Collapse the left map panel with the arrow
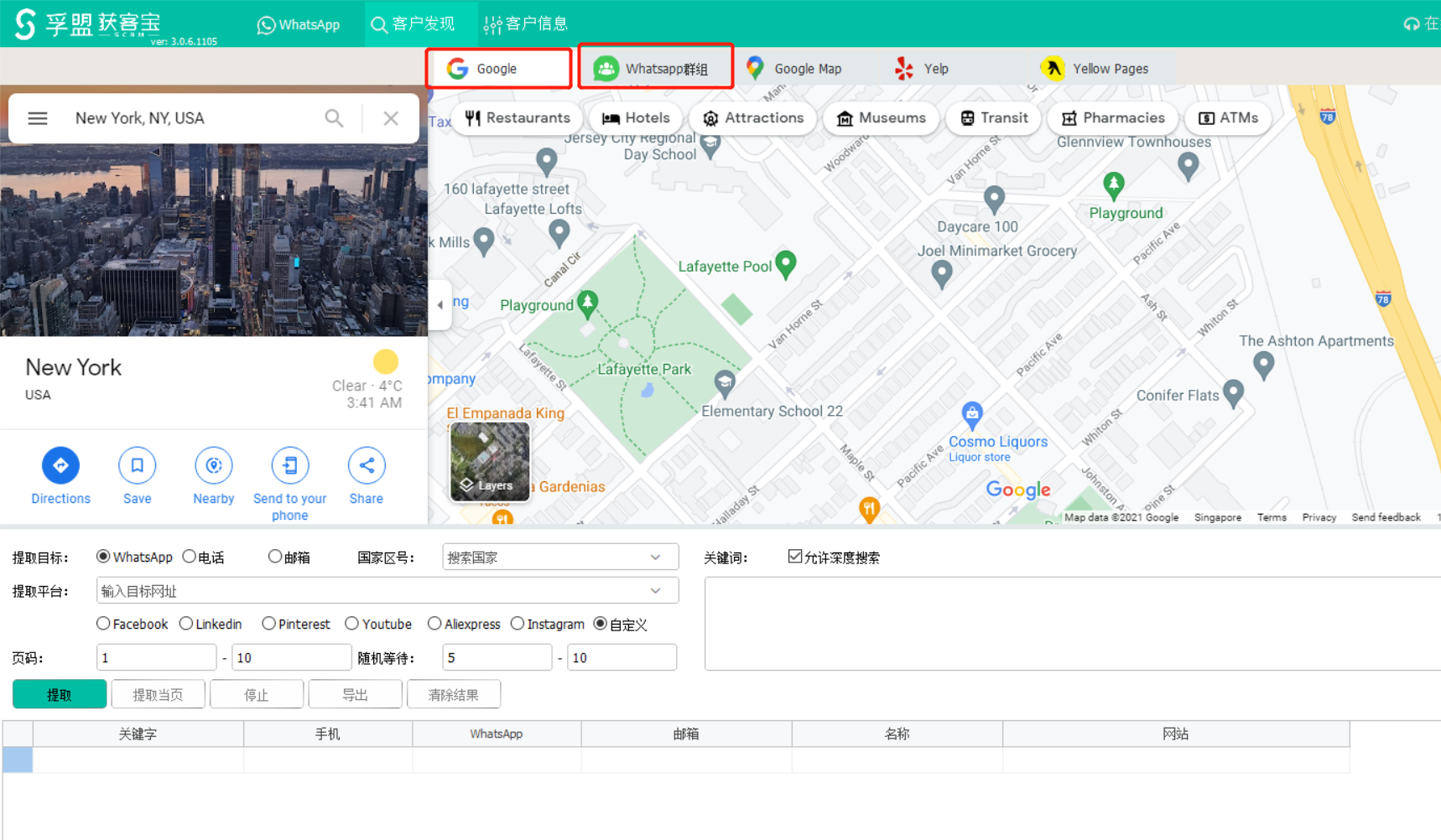1441x840 pixels. tap(440, 305)
